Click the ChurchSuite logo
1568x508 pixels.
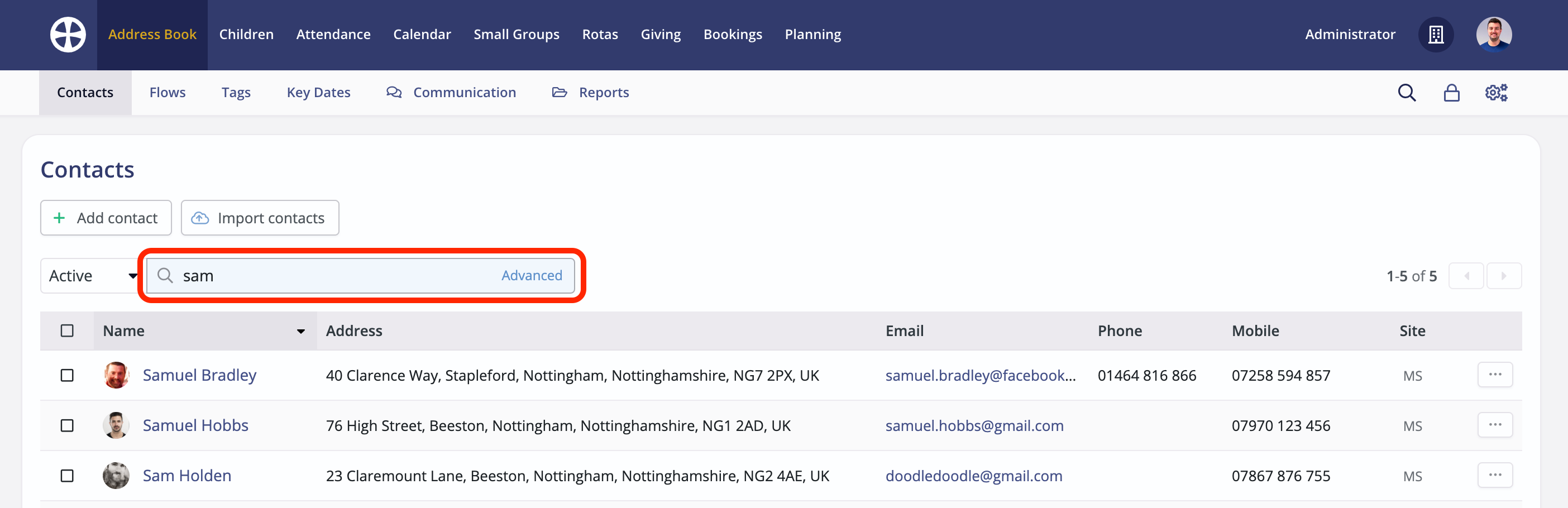tap(67, 34)
